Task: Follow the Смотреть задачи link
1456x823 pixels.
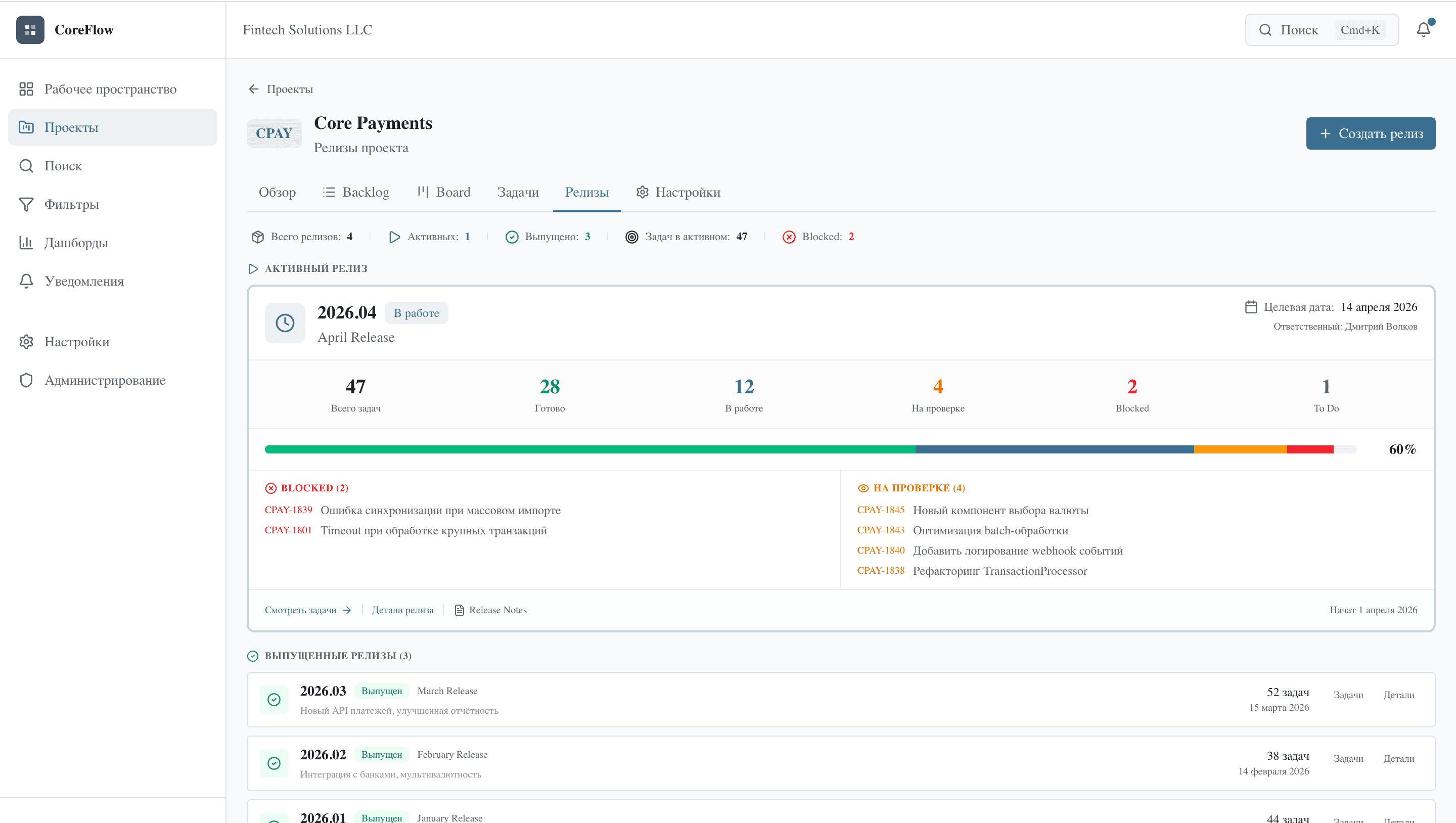Action: pos(300,610)
